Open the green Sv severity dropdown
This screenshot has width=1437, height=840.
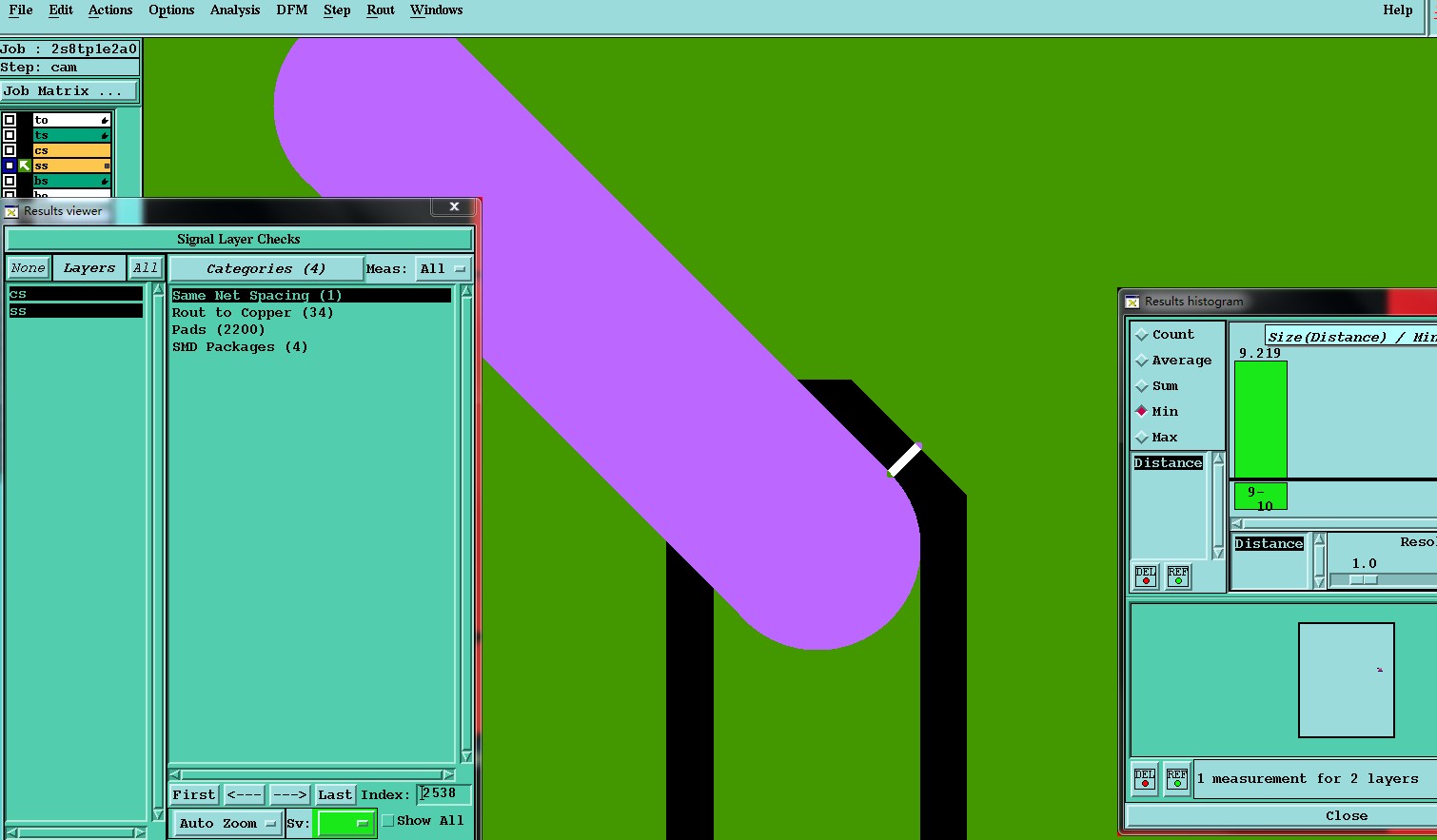point(346,824)
